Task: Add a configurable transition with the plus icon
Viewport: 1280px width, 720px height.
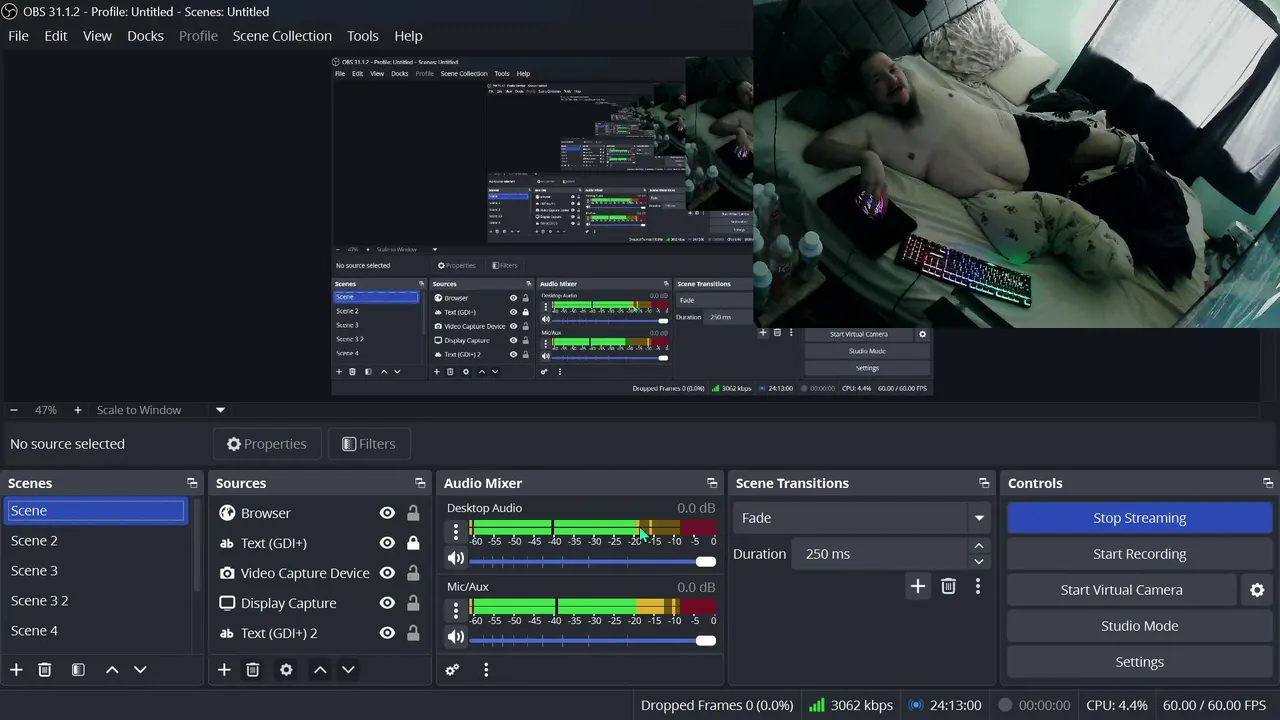Action: [x=917, y=586]
